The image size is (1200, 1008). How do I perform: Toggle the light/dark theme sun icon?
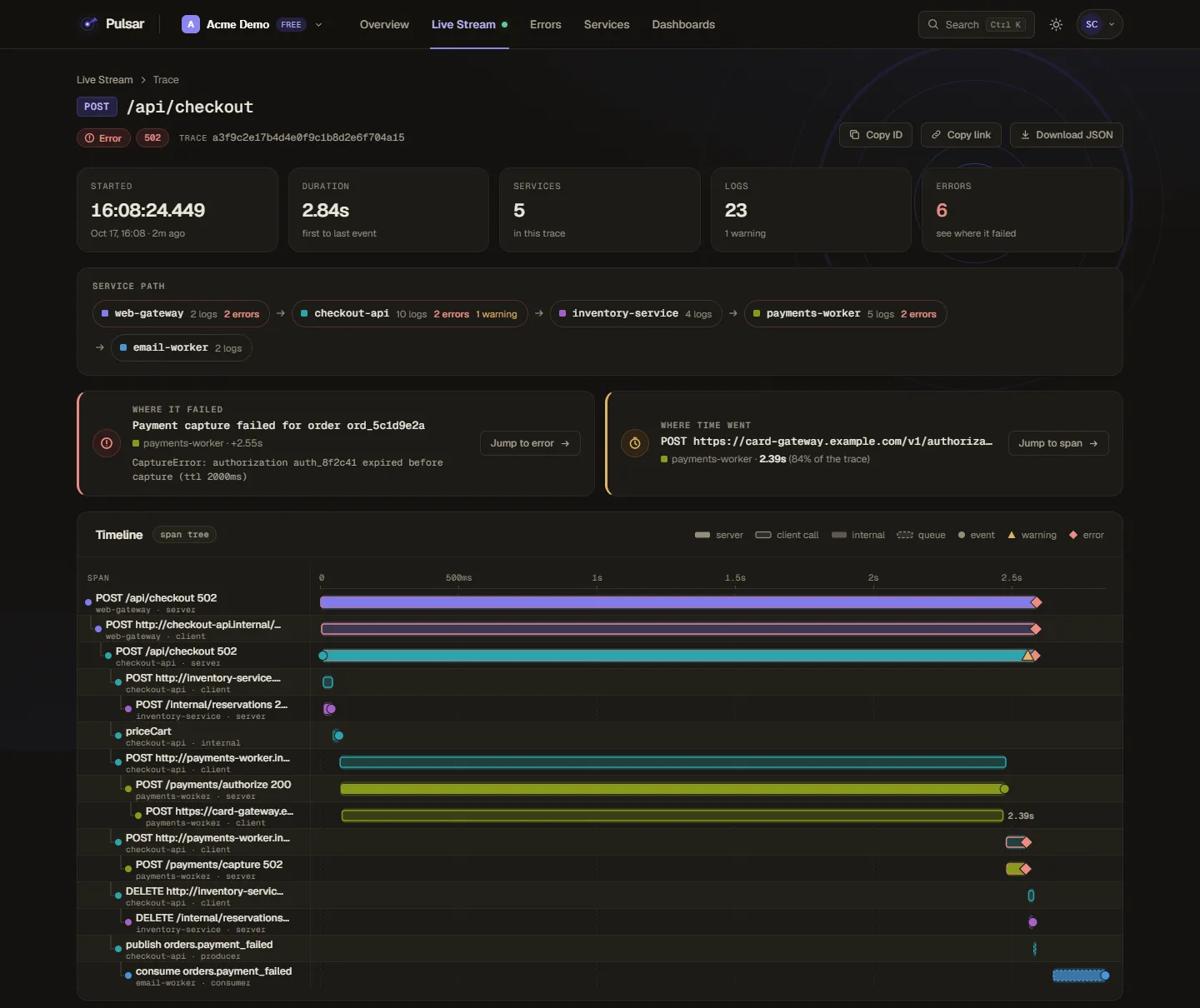[x=1056, y=25]
